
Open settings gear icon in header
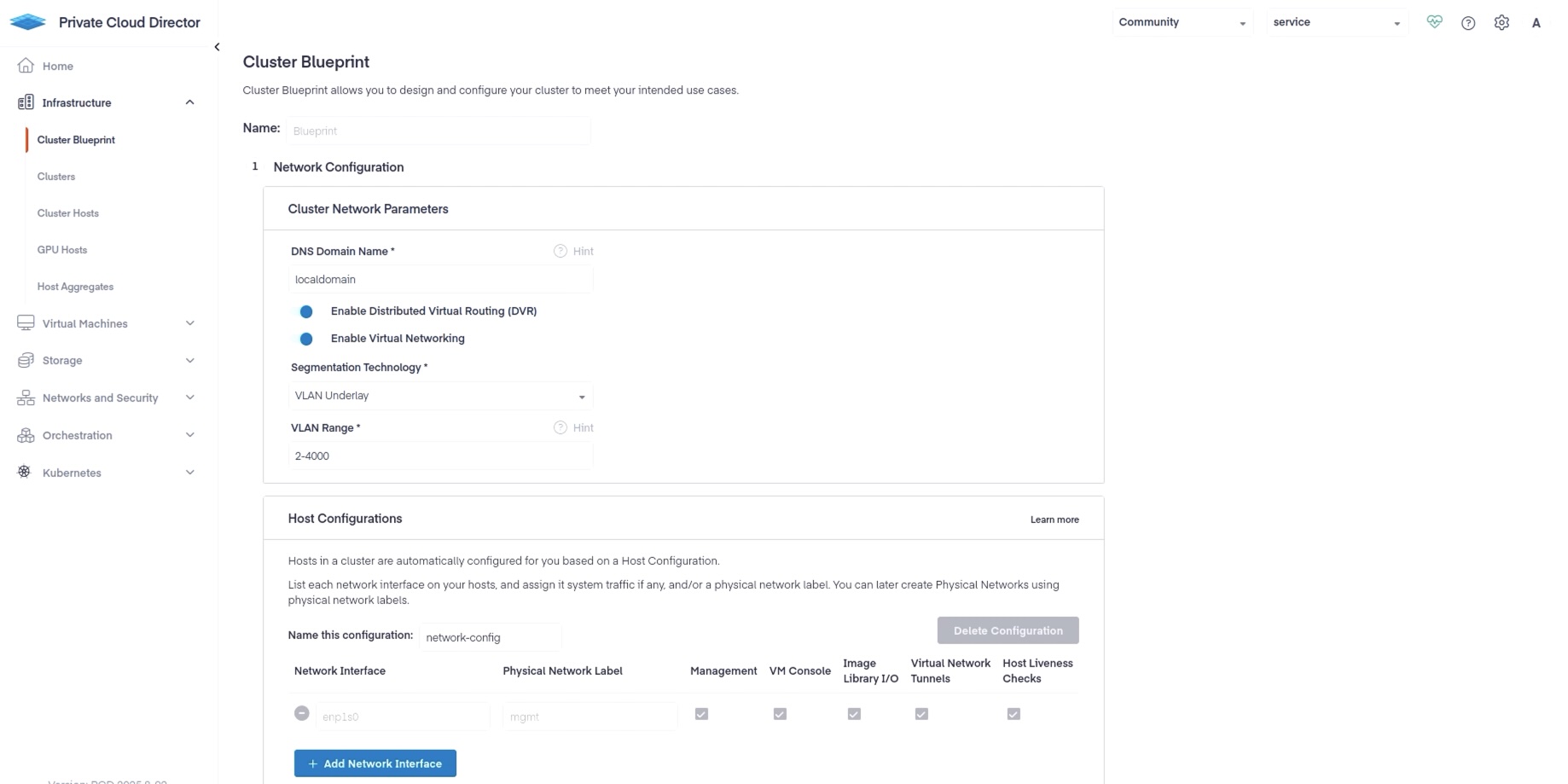pyautogui.click(x=1501, y=23)
